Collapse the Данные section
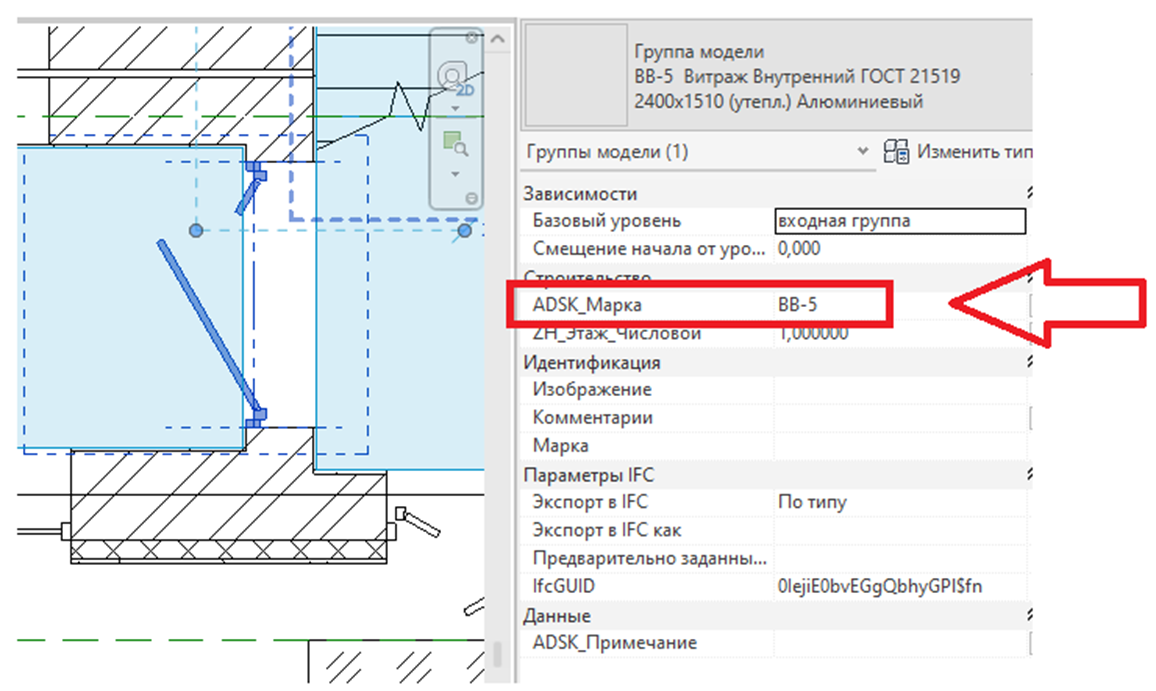This screenshot has height=691, width=1156. coord(1029,615)
